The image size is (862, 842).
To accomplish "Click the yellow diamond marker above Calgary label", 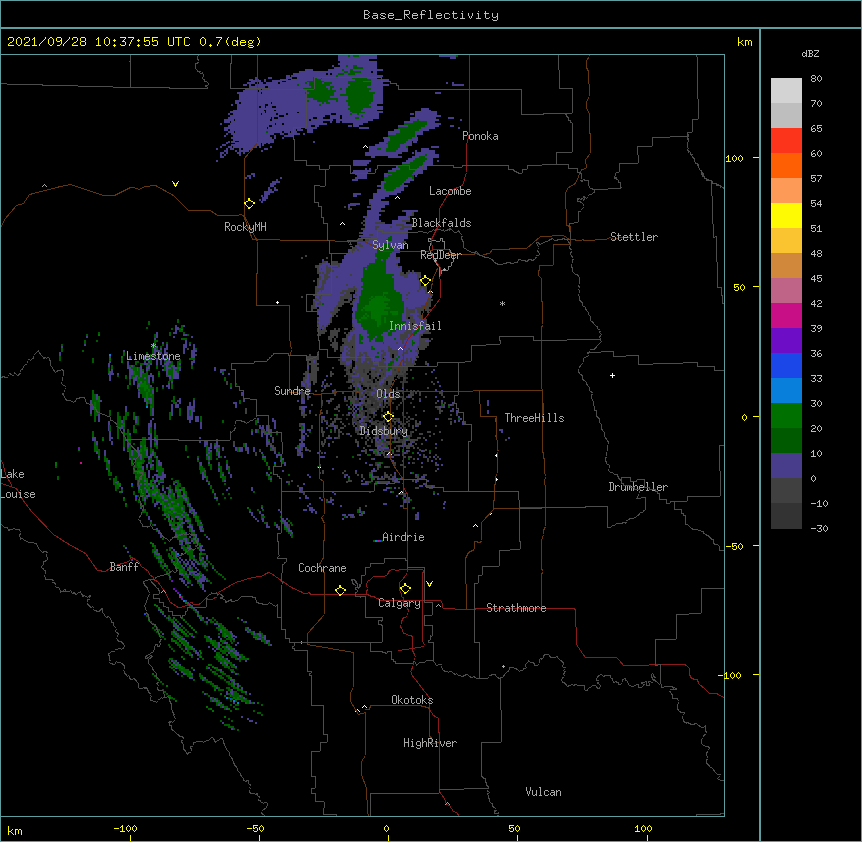I will [405, 589].
